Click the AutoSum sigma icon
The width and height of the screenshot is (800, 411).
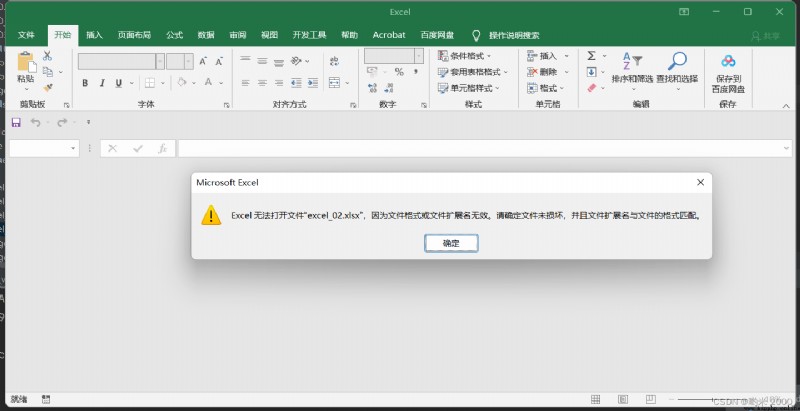[x=591, y=56]
